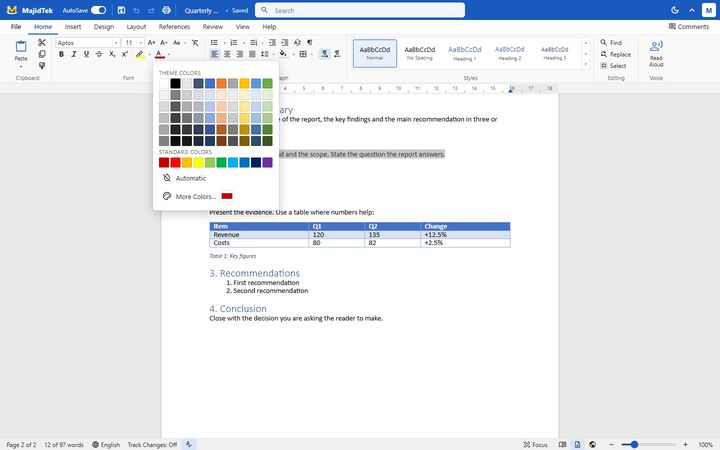
Task: Open the Aptos font name dropdown
Action: (x=116, y=43)
